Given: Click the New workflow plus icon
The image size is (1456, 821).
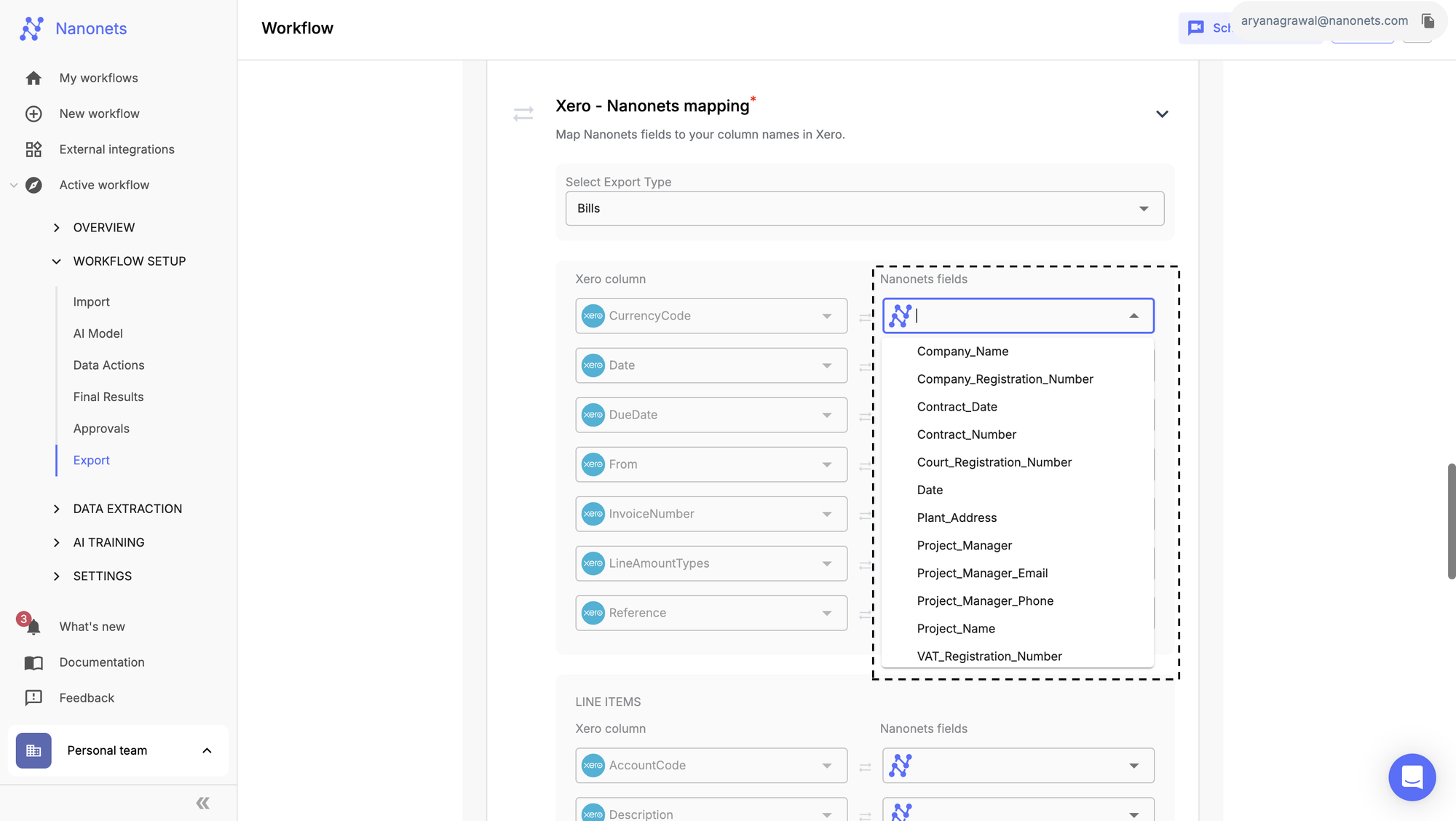Looking at the screenshot, I should tap(33, 114).
